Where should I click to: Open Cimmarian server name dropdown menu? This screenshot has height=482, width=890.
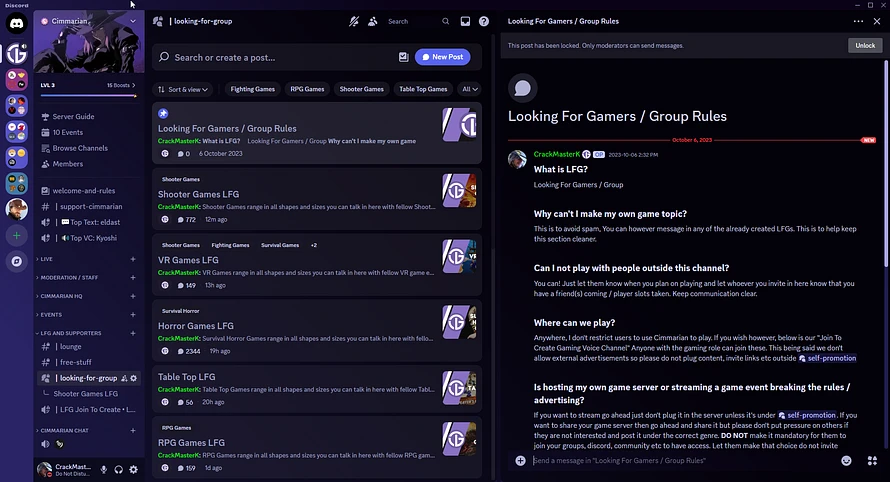pos(89,22)
